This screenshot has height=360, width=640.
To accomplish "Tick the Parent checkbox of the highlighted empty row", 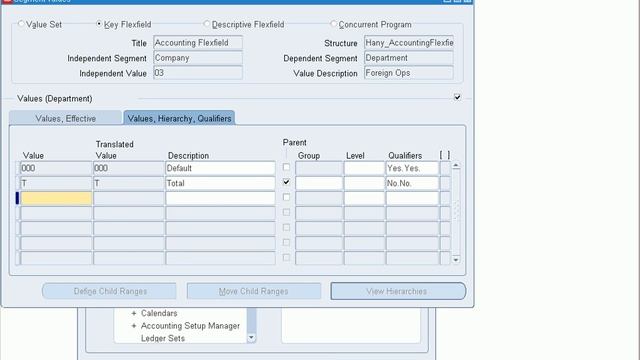I will click(286, 197).
